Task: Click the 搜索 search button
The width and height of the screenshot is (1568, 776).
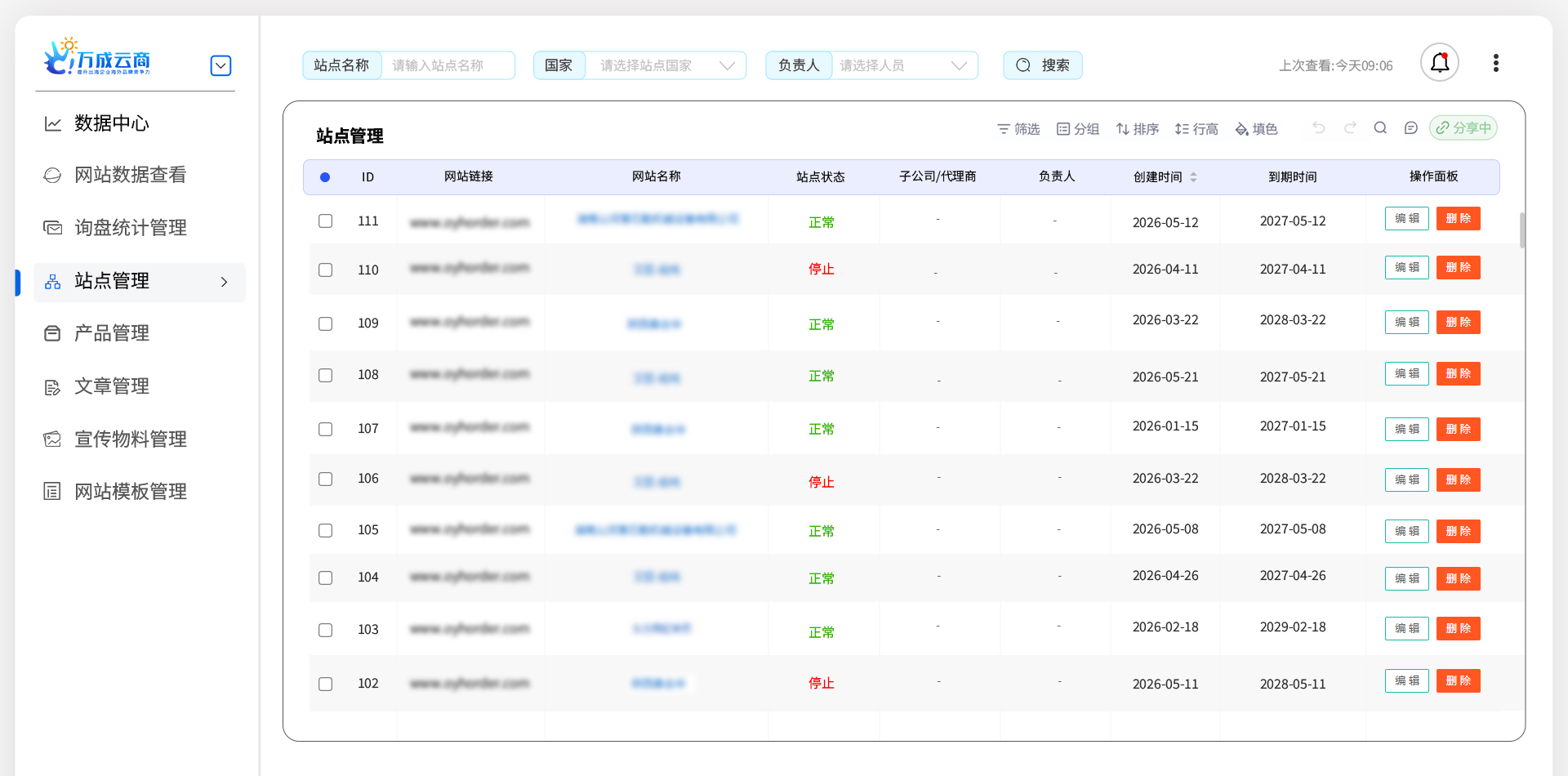Action: click(1043, 65)
